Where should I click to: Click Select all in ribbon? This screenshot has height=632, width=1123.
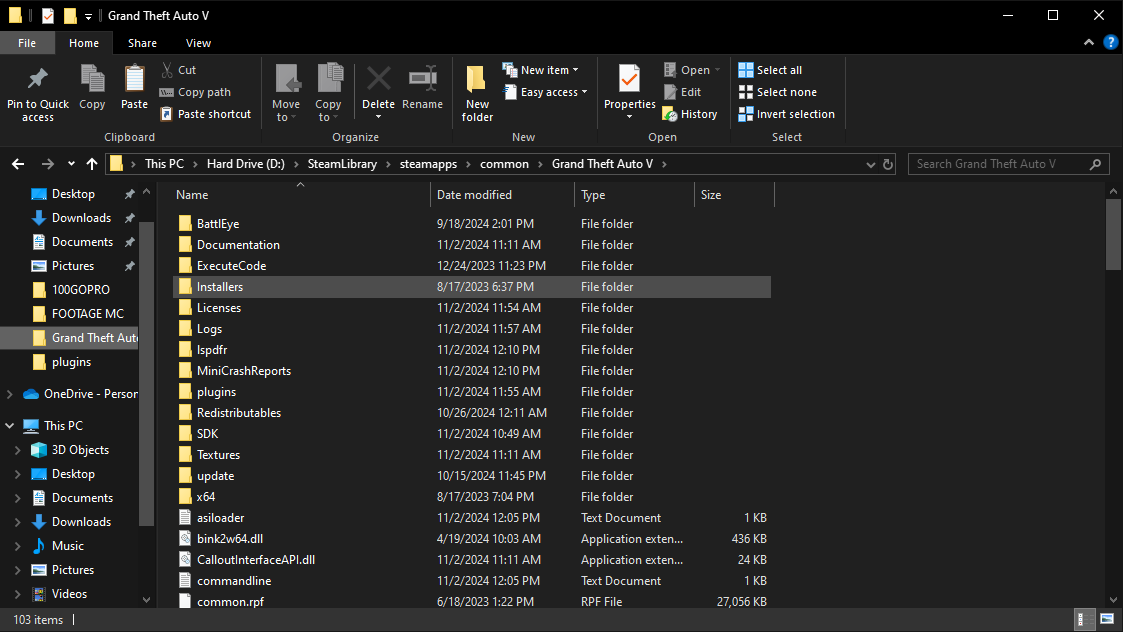[770, 70]
